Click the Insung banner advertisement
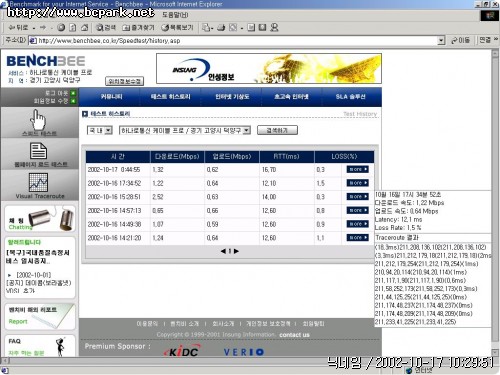 tap(269, 68)
